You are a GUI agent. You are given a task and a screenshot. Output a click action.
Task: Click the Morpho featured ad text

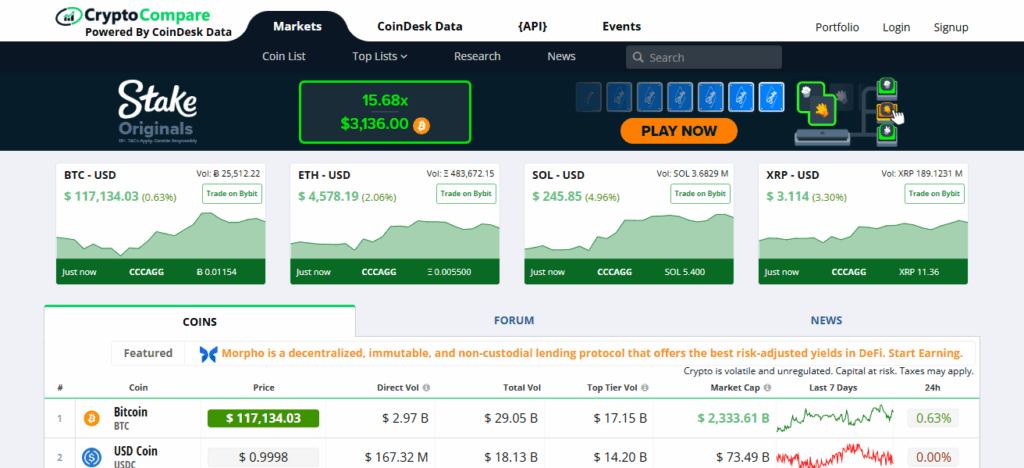(x=592, y=354)
